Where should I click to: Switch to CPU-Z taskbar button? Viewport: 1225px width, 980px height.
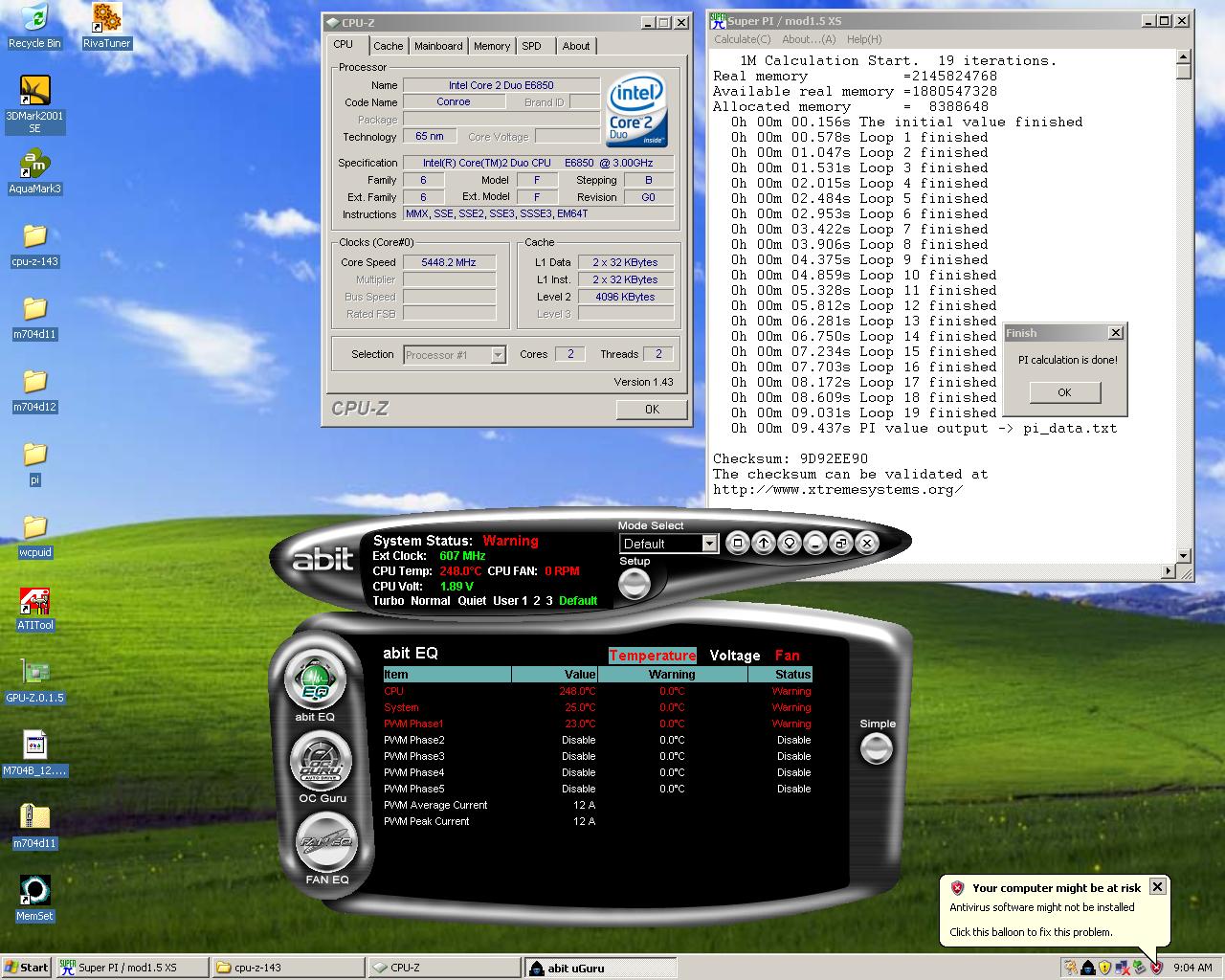(444, 968)
